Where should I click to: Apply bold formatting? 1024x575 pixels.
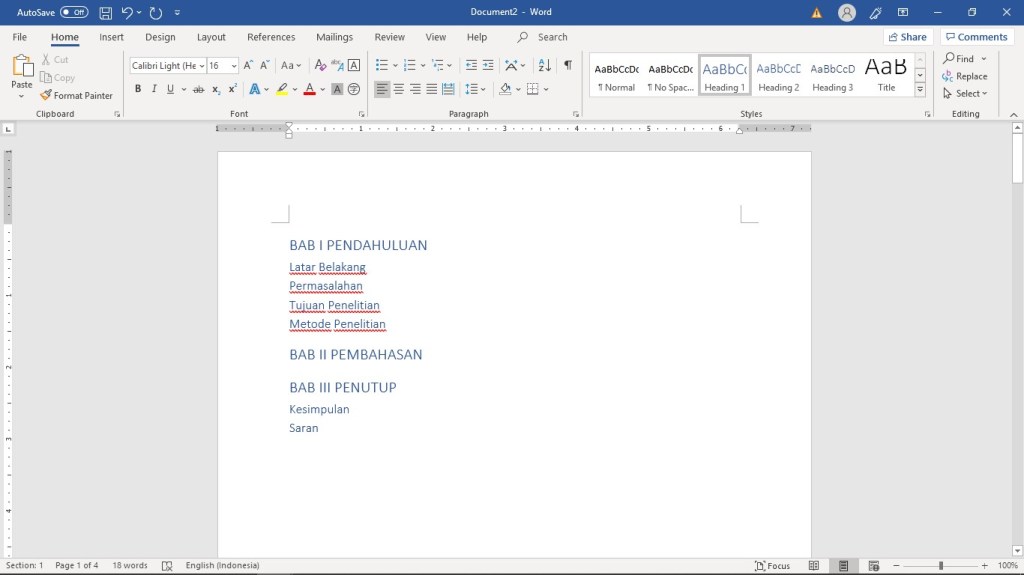[x=137, y=89]
